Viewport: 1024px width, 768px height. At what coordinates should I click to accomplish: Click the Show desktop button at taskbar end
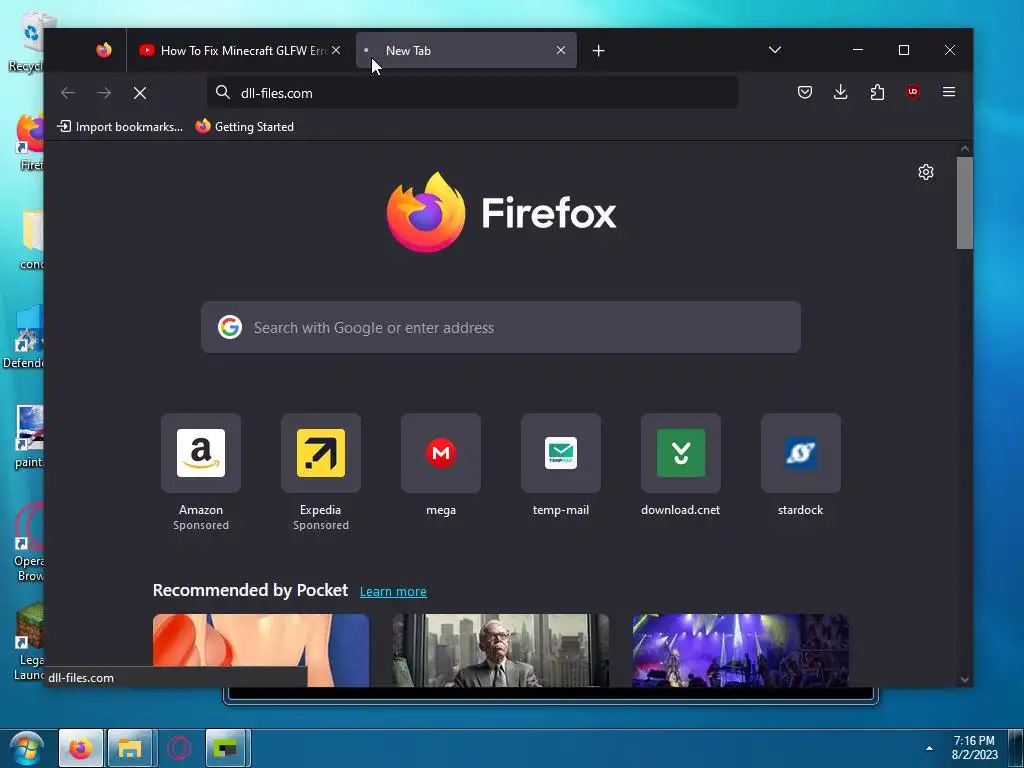1016,748
